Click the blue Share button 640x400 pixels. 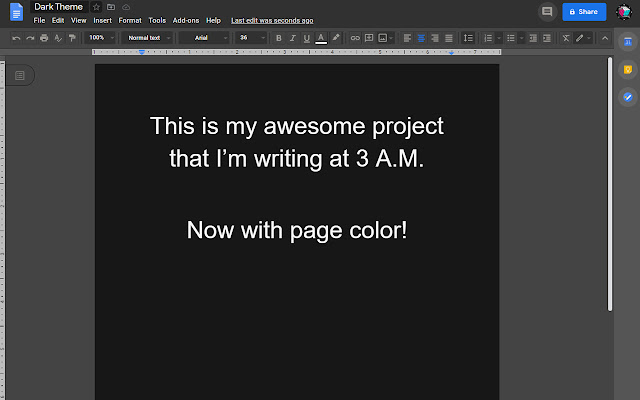584,12
